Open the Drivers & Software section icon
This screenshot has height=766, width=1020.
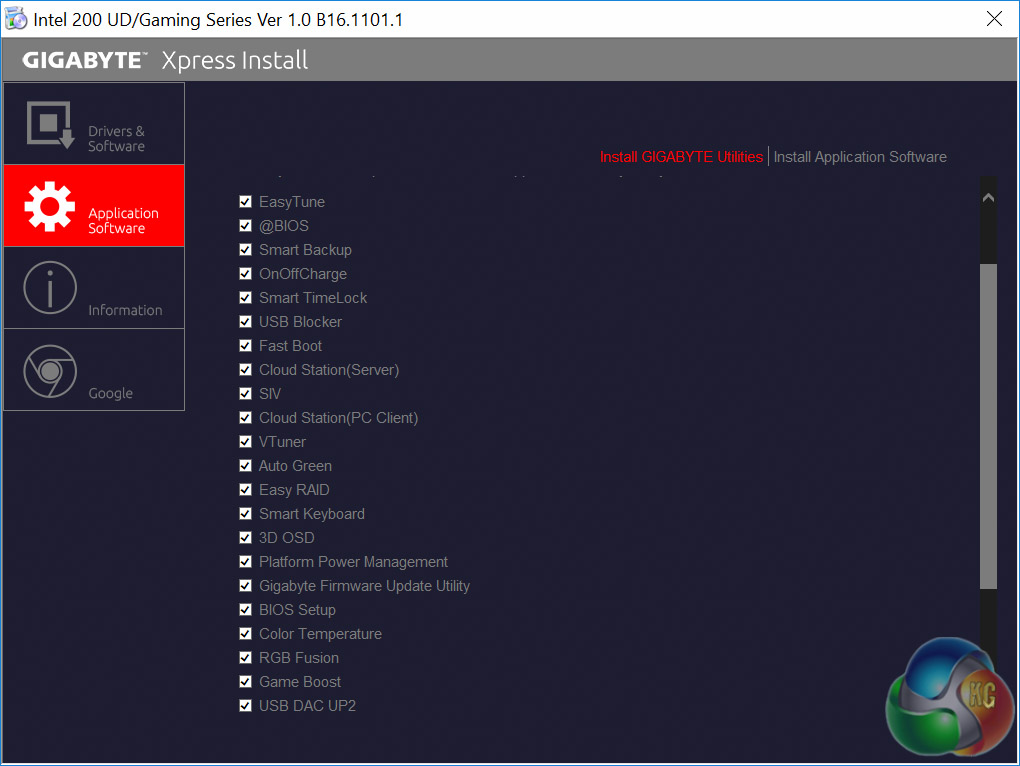tap(51, 125)
